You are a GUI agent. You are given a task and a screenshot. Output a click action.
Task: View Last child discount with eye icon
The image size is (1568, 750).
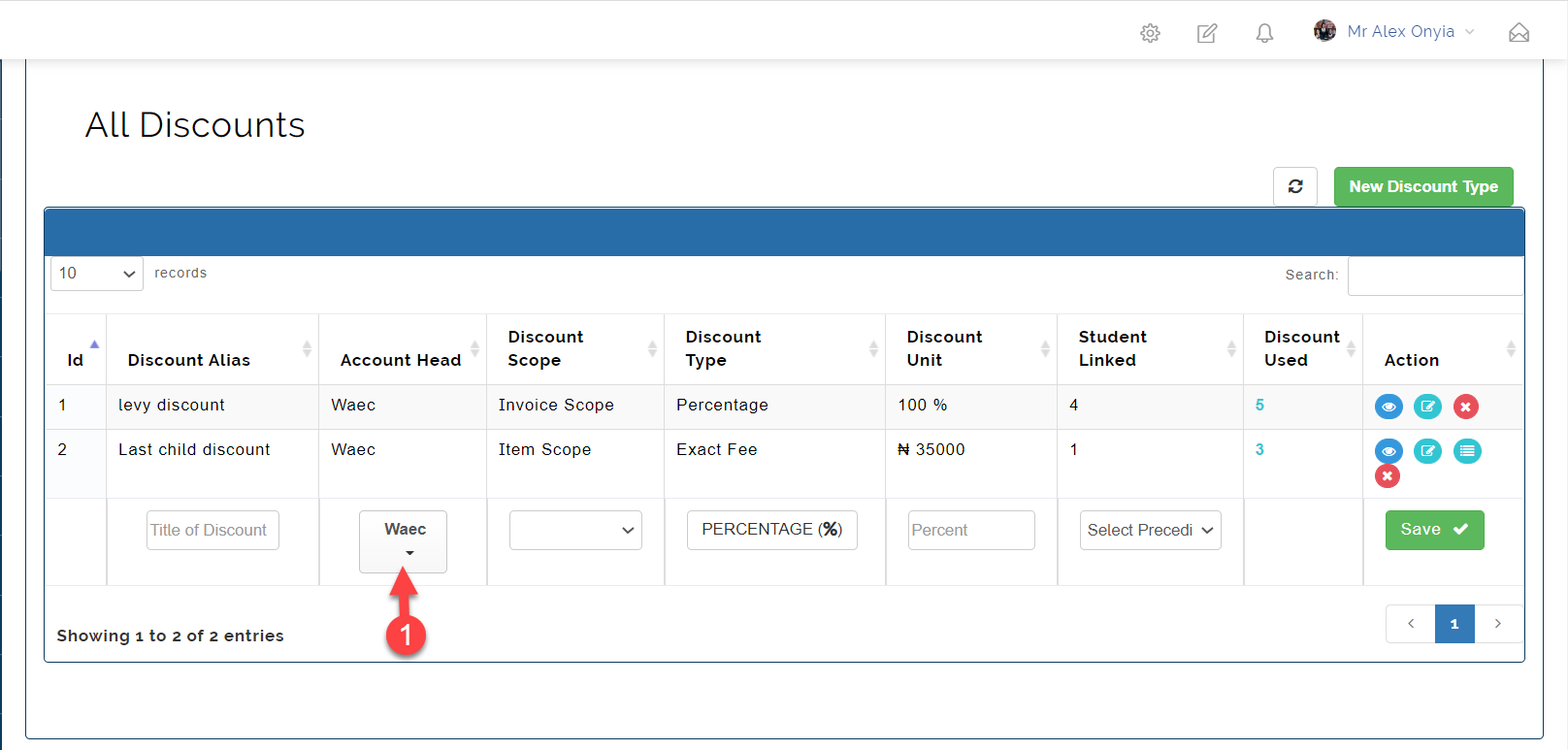pyautogui.click(x=1388, y=451)
